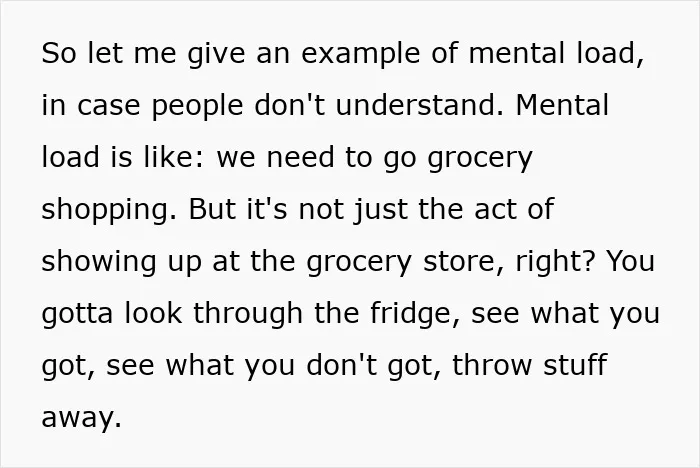
Task: Click the word "fridge,"
Action: 415,313
